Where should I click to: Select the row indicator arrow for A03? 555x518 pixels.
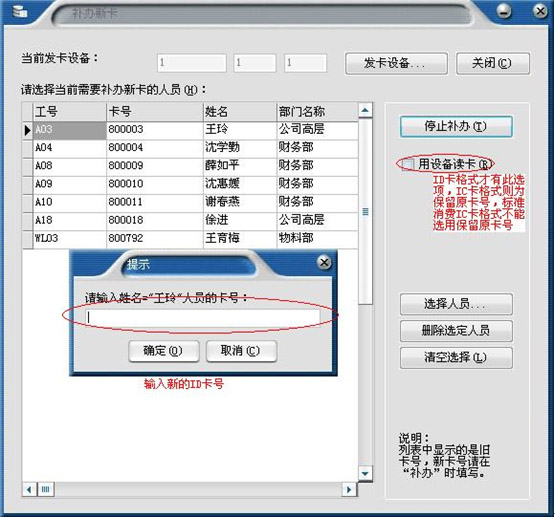click(28, 130)
